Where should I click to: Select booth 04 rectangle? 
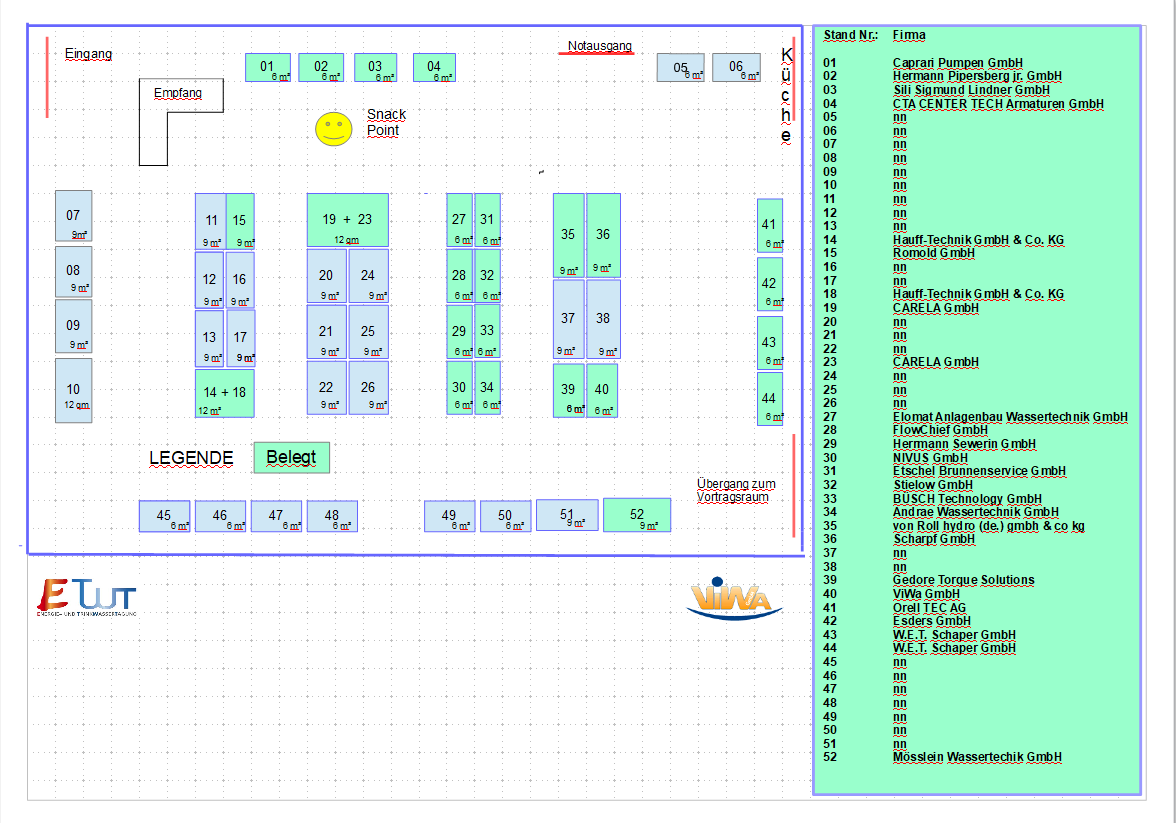point(434,68)
